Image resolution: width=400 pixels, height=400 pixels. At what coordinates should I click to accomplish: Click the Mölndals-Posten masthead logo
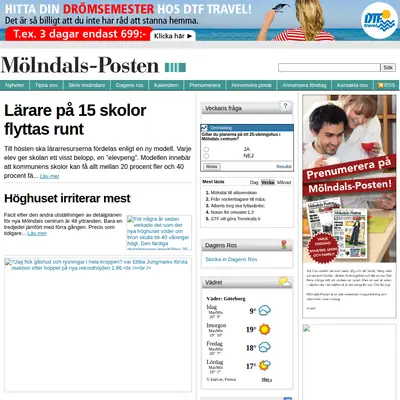pyautogui.click(x=93, y=65)
